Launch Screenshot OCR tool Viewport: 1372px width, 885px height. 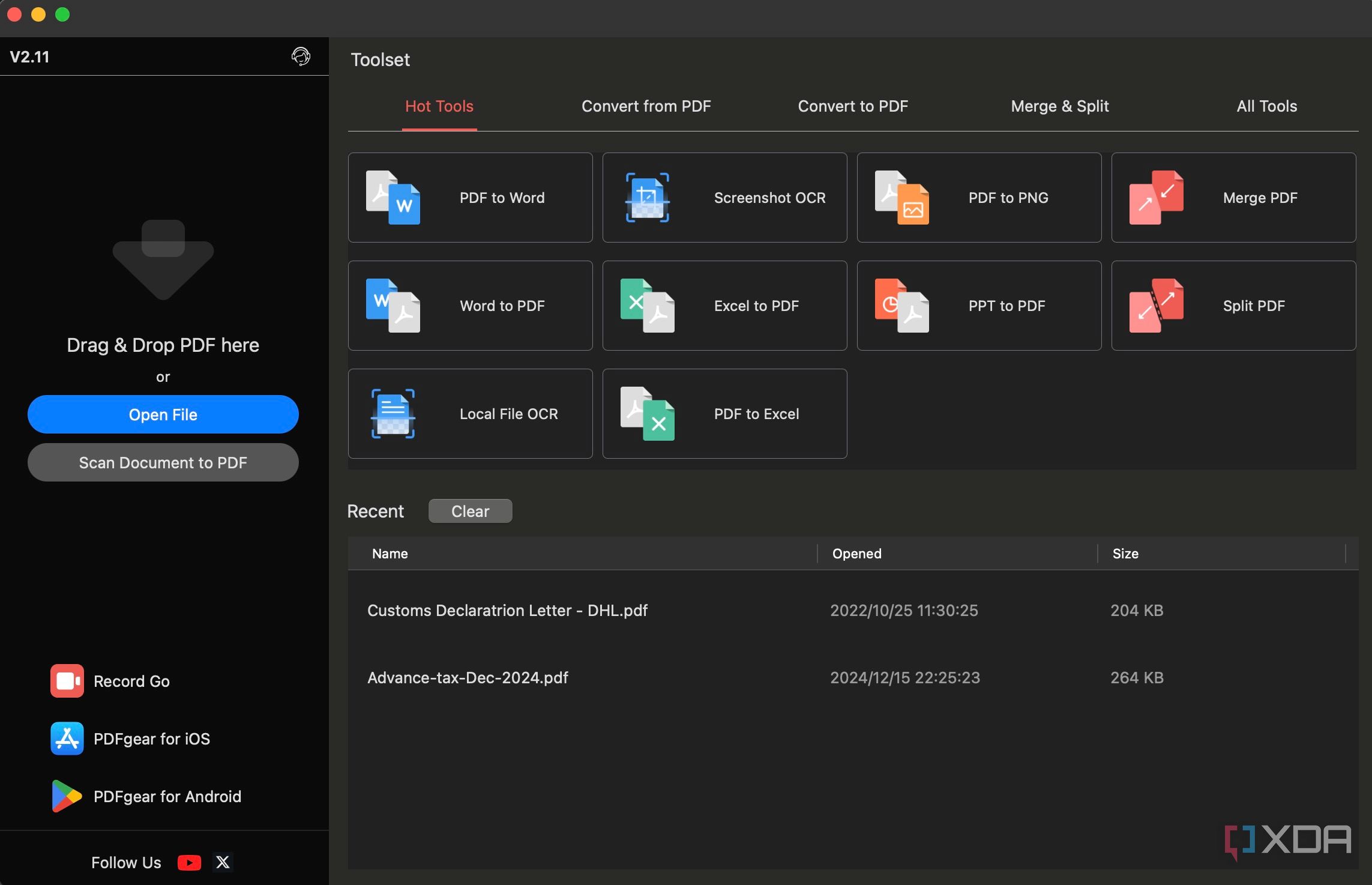pos(724,198)
